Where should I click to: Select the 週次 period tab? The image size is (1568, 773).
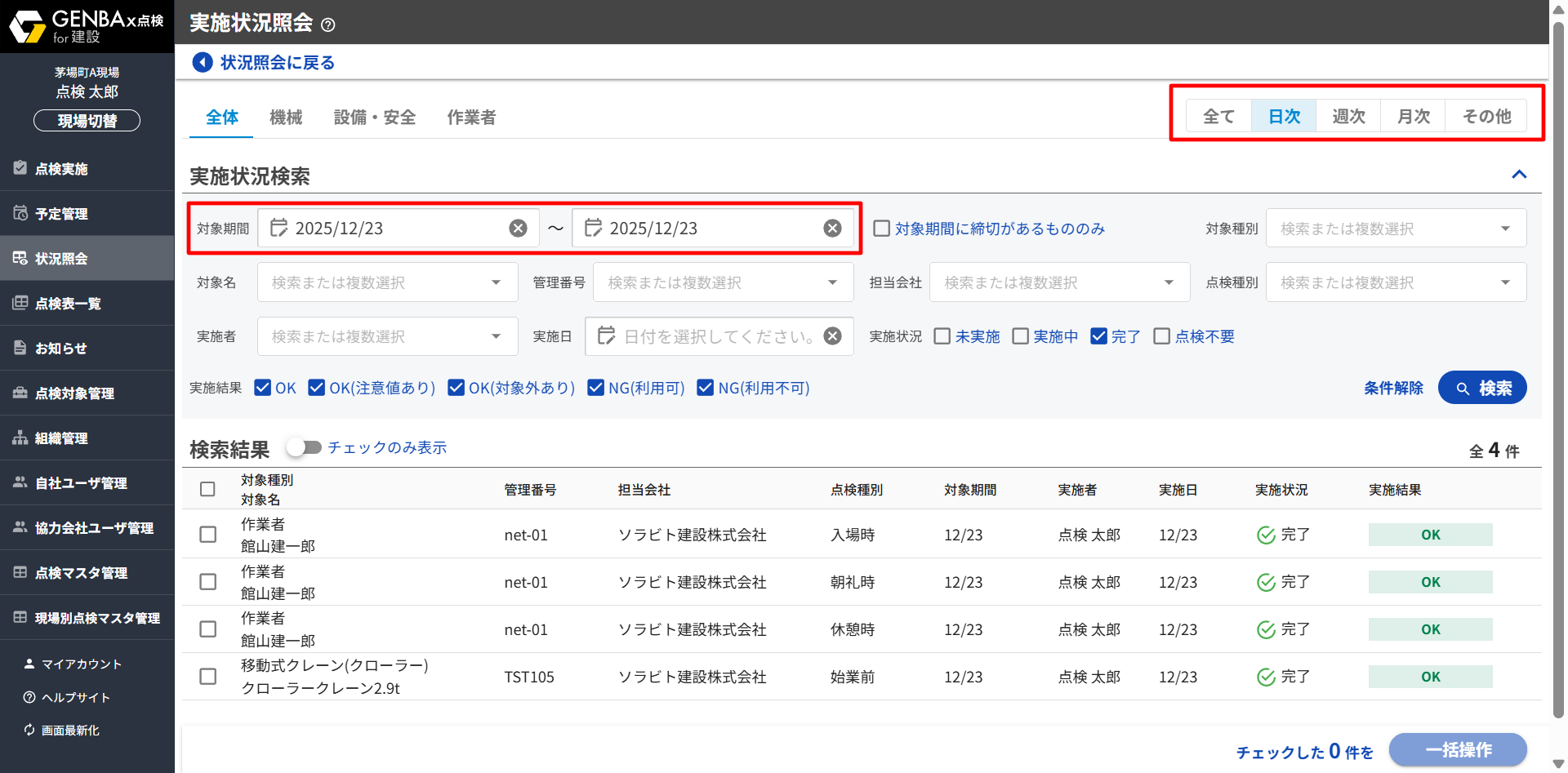point(1348,116)
